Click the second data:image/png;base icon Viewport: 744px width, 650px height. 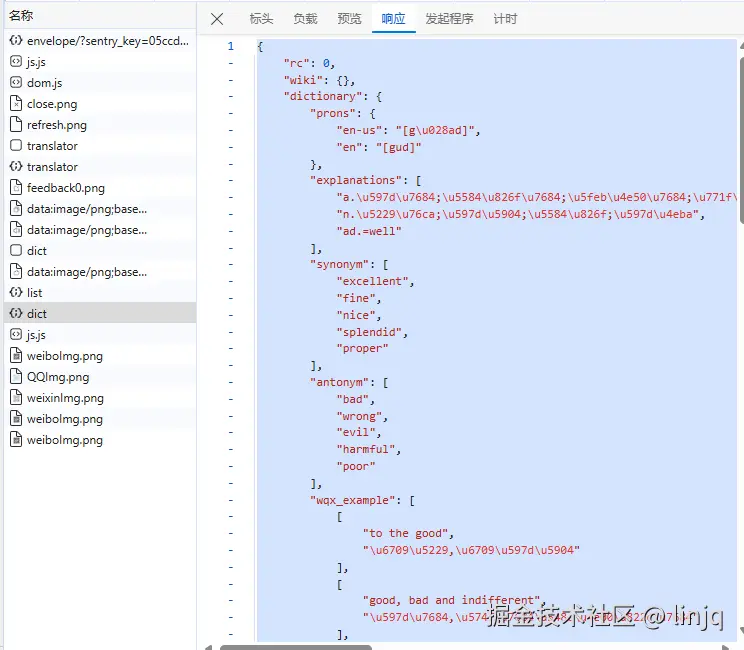[x=16, y=229]
